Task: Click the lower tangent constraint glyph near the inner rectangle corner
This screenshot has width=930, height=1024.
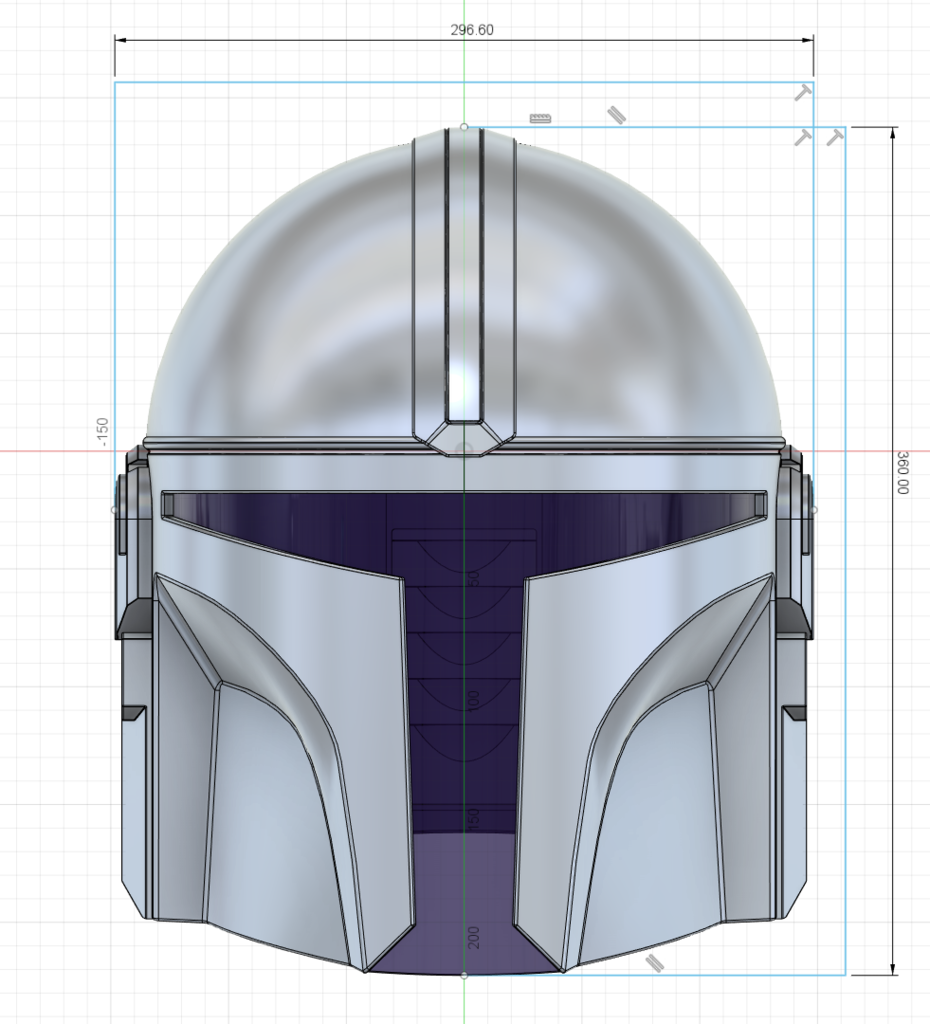Action: pyautogui.click(x=805, y=135)
